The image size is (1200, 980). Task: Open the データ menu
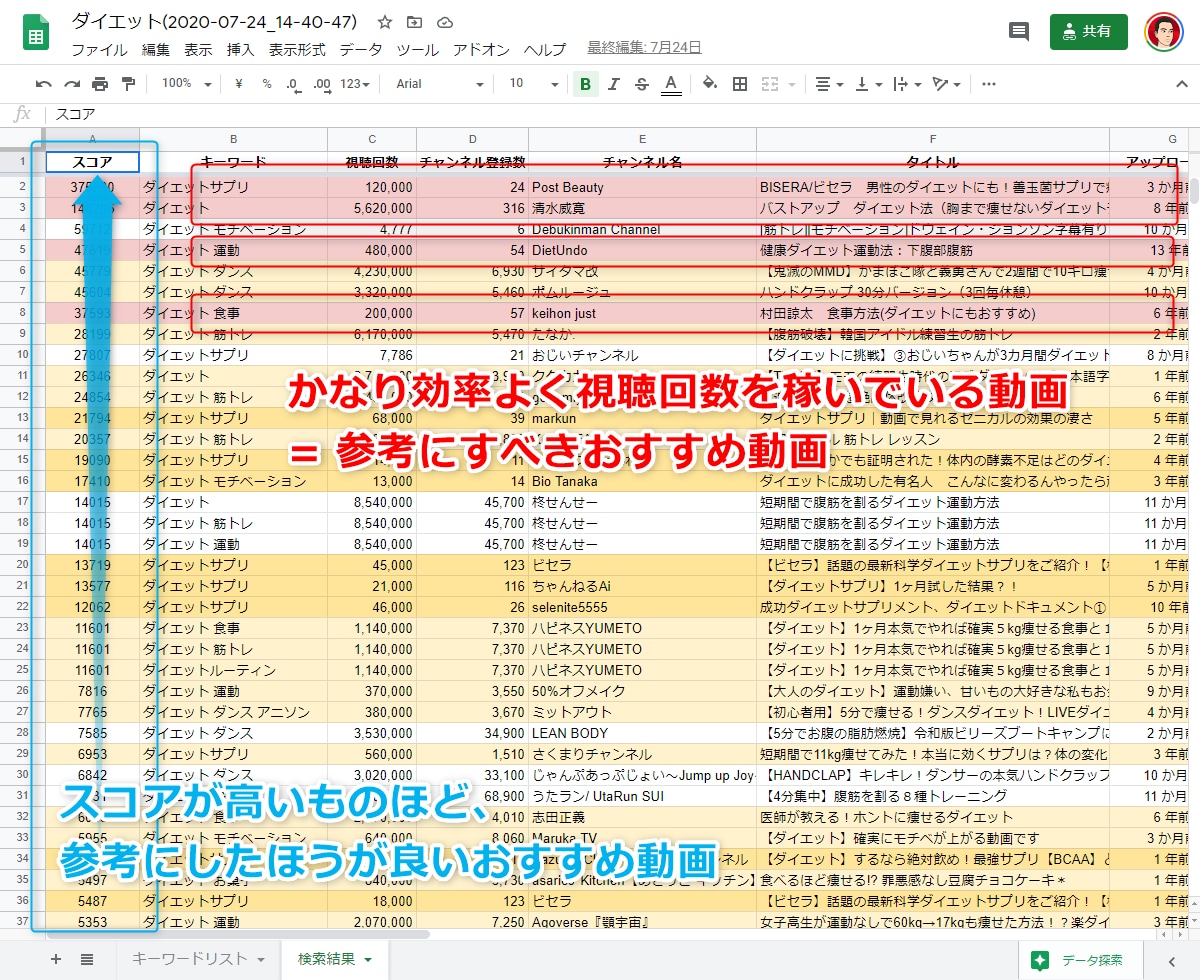tap(360, 49)
